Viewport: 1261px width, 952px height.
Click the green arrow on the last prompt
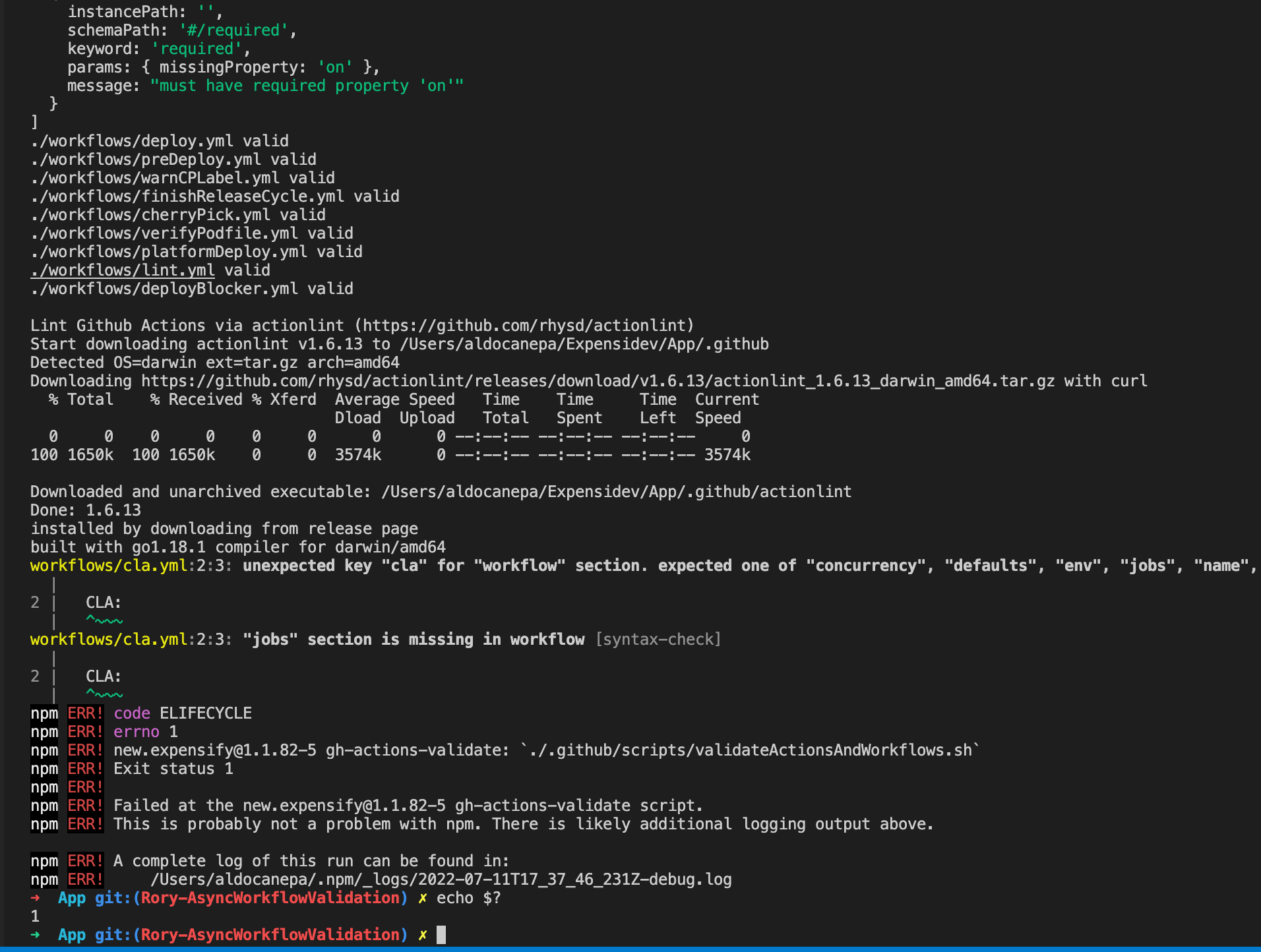click(x=36, y=935)
